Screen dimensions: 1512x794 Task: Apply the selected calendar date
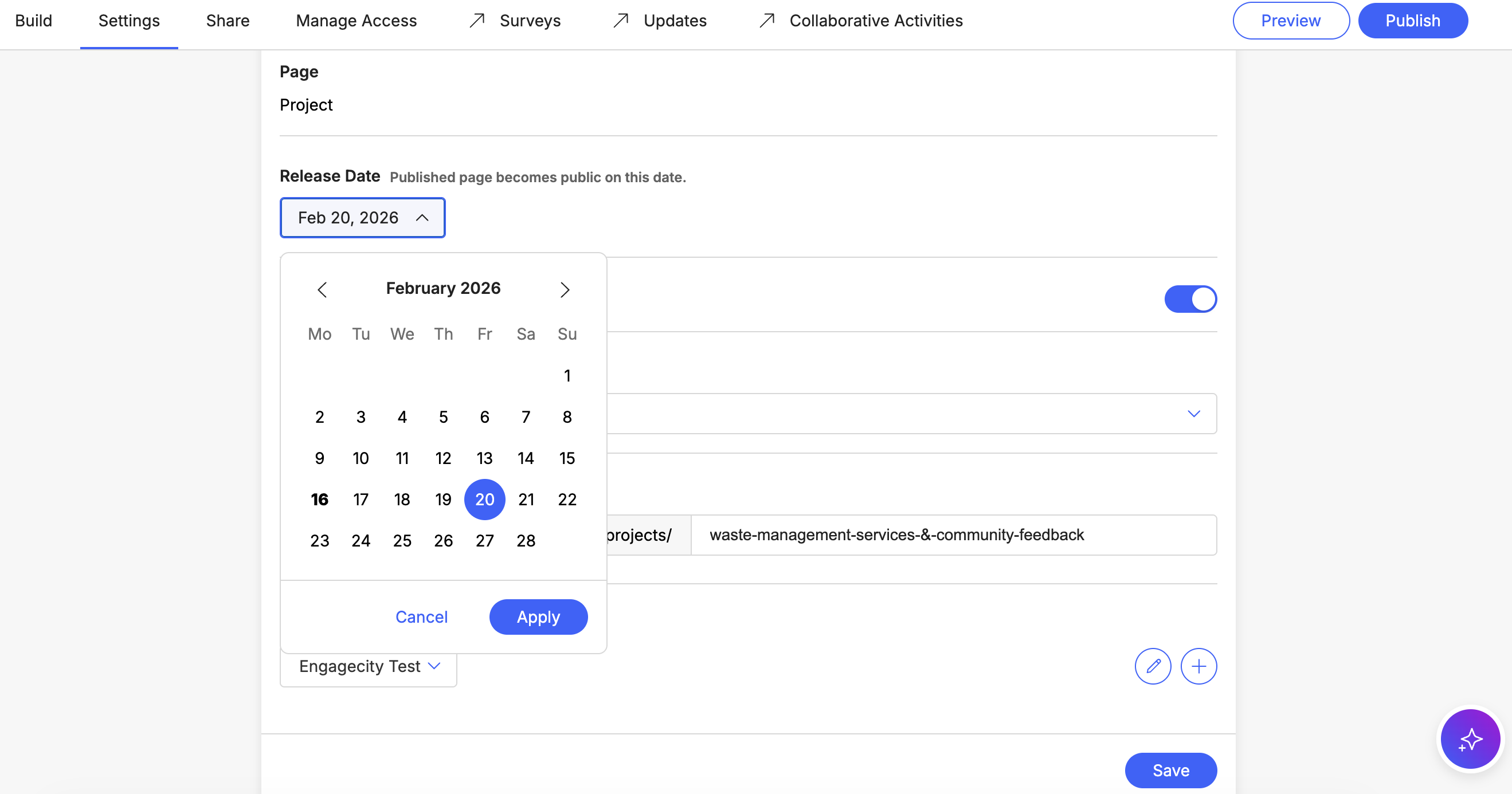point(538,617)
